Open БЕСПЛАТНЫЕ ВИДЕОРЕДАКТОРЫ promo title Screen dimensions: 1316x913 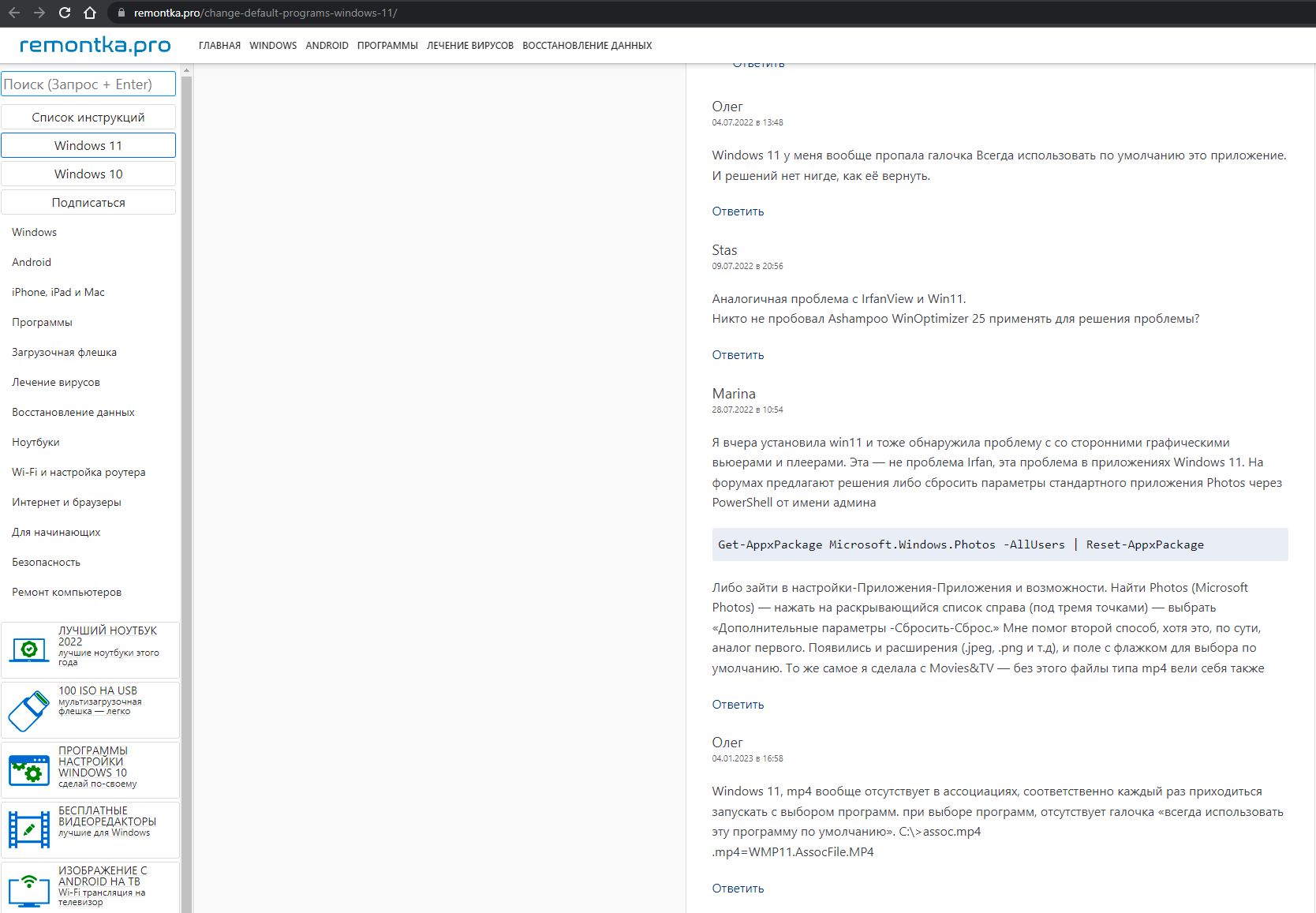[107, 816]
